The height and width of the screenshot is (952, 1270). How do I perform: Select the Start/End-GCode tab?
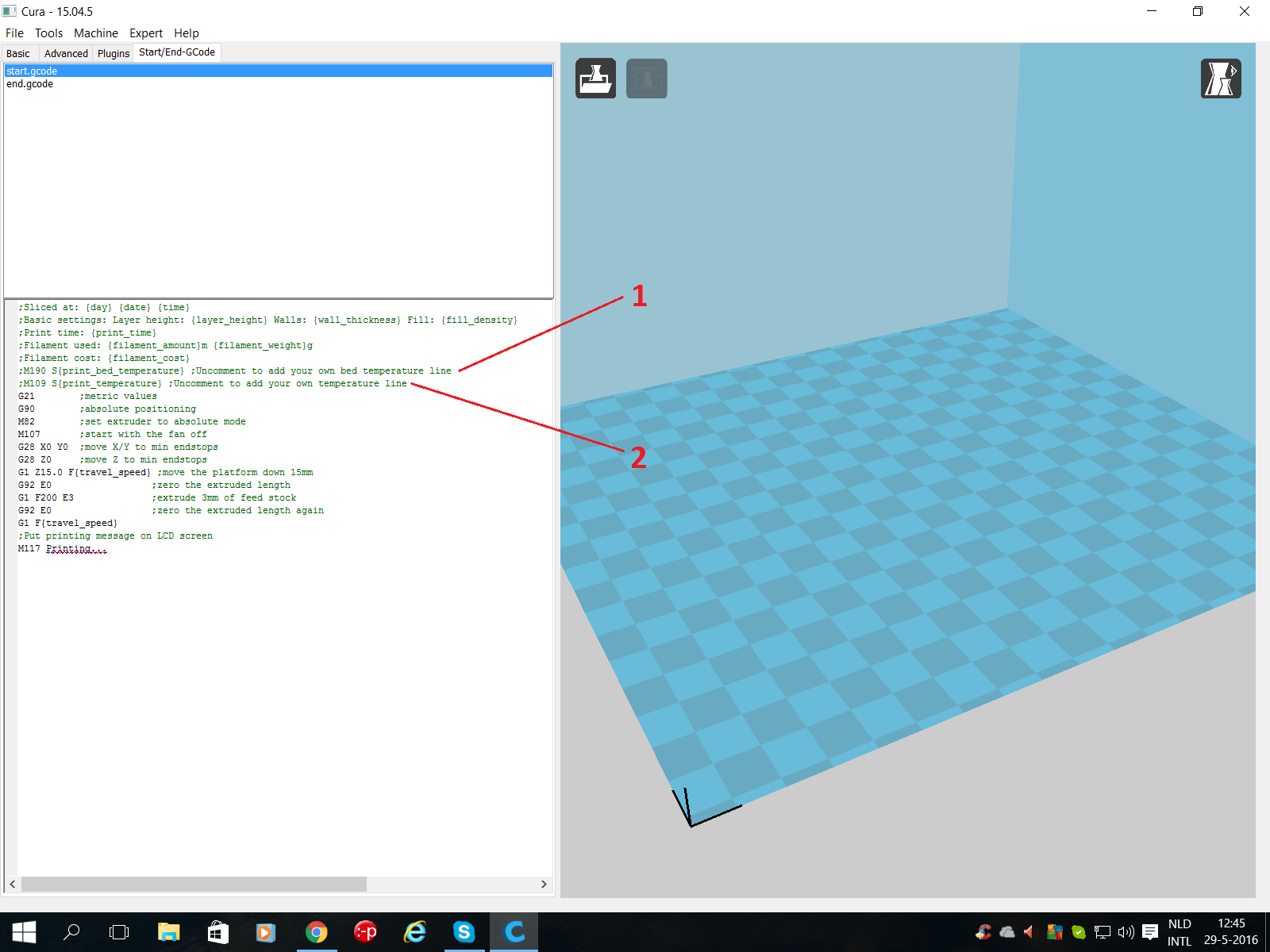point(177,52)
